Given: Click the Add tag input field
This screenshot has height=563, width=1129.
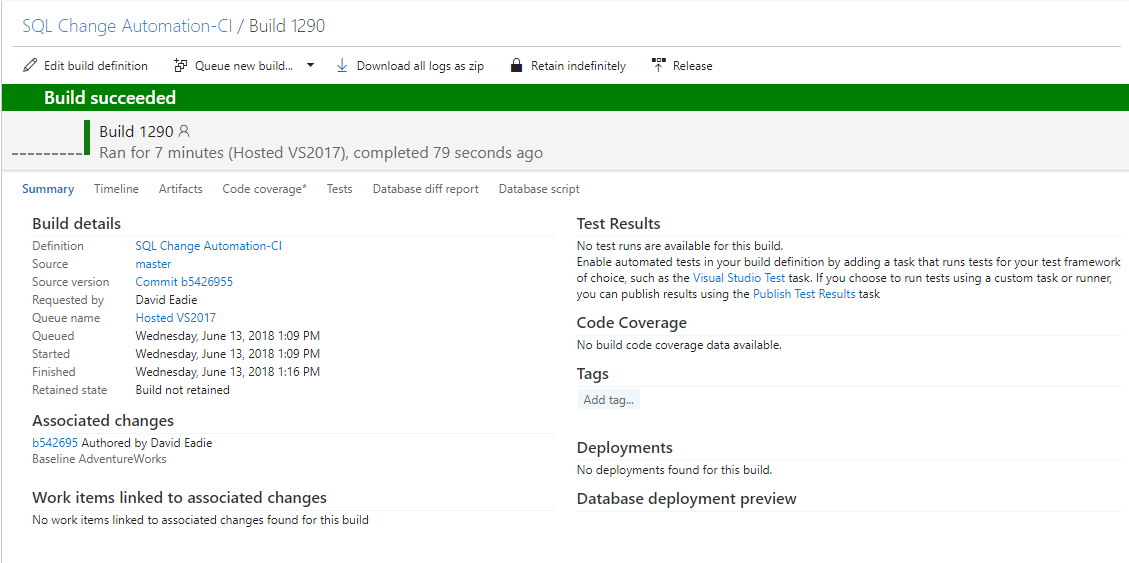Looking at the screenshot, I should tap(608, 400).
